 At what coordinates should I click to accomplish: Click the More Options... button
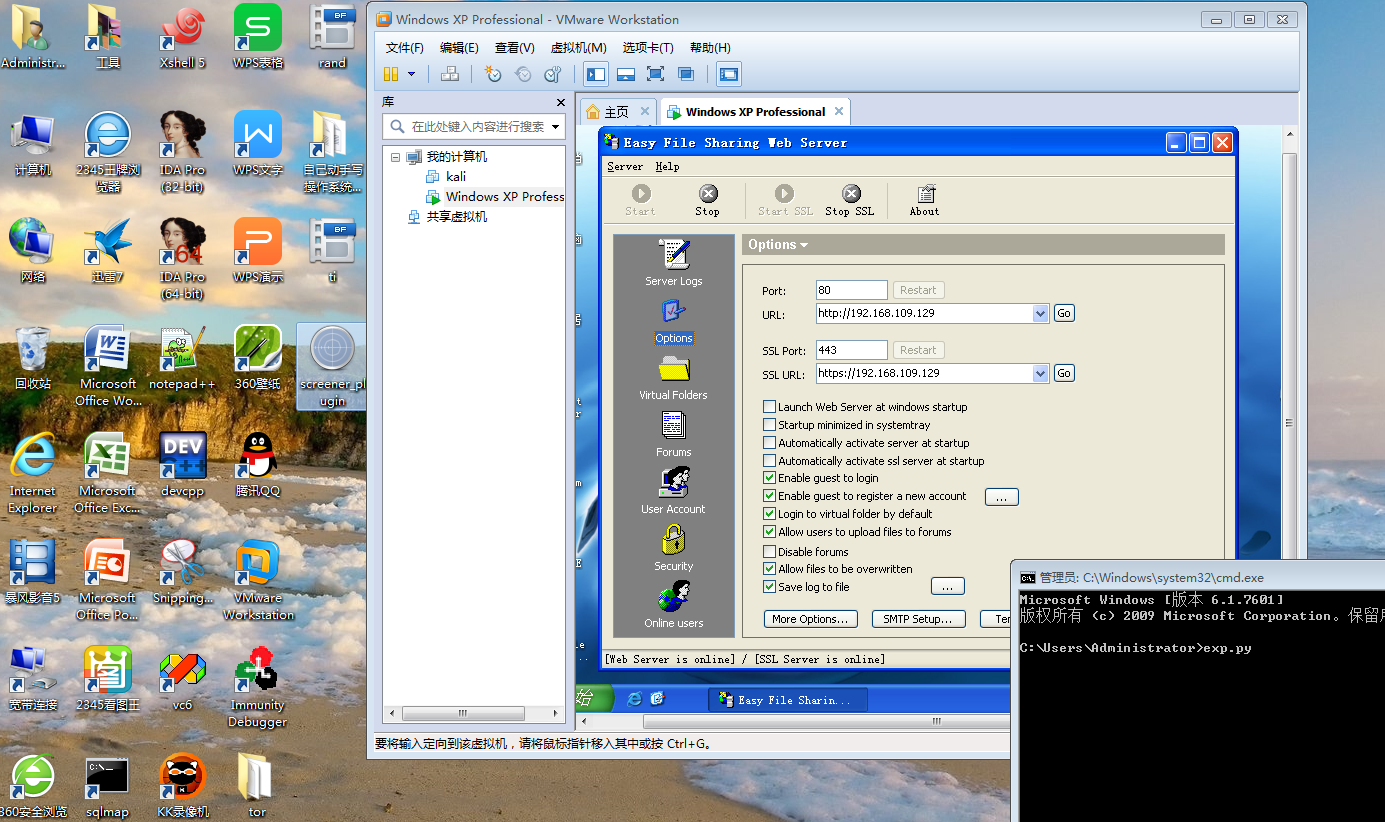pos(810,619)
